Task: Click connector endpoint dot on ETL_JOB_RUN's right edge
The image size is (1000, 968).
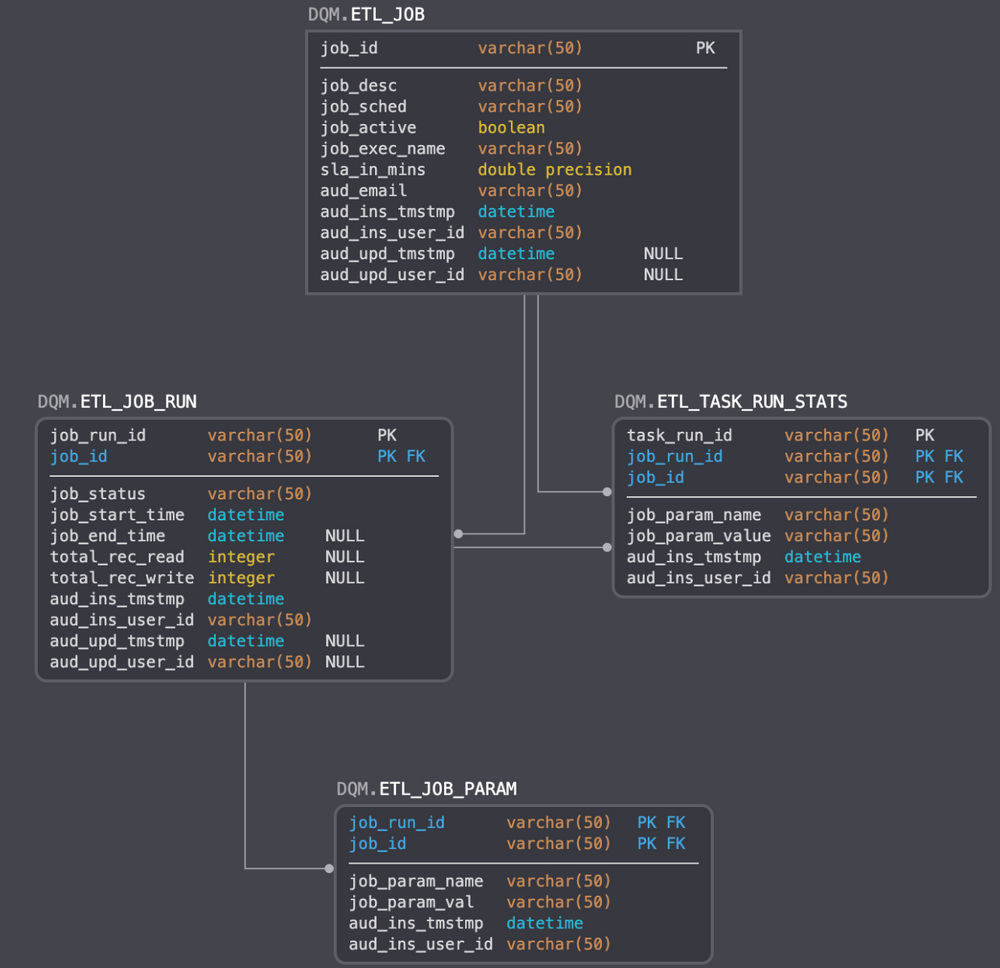Action: [458, 534]
